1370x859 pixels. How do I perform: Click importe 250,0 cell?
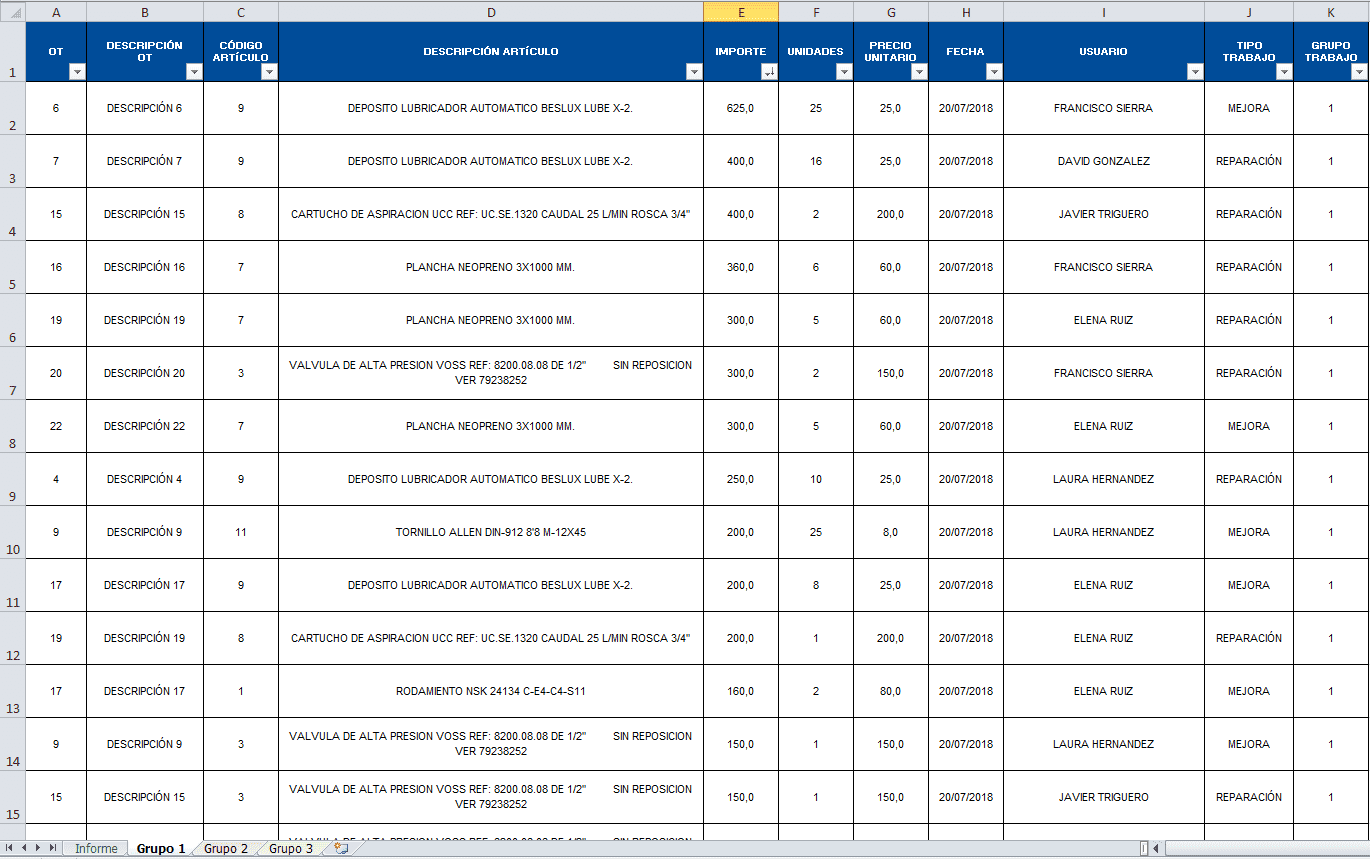click(741, 479)
